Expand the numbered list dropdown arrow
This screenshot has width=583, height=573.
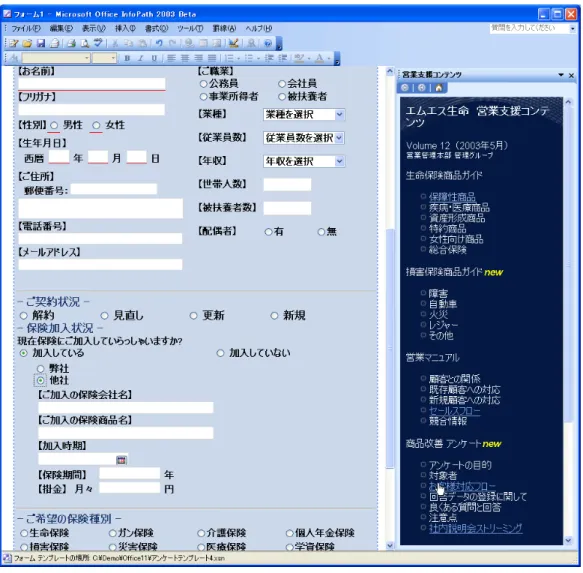(239, 58)
